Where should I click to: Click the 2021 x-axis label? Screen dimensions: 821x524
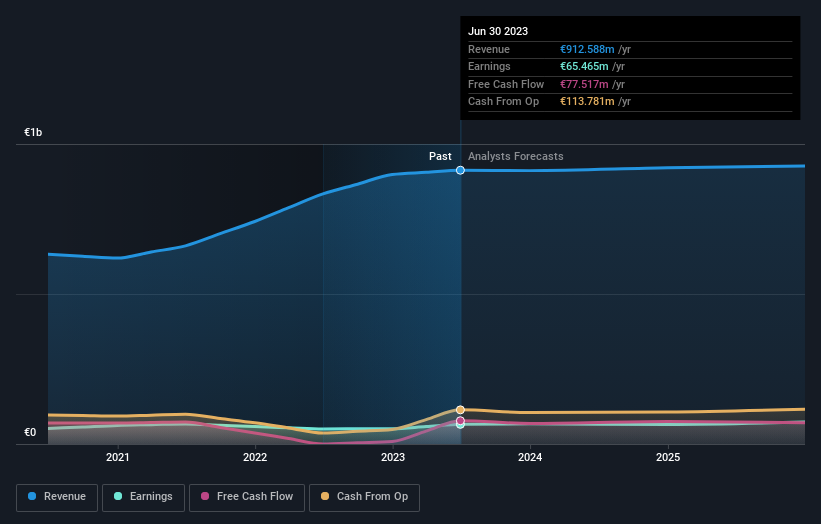coord(118,458)
